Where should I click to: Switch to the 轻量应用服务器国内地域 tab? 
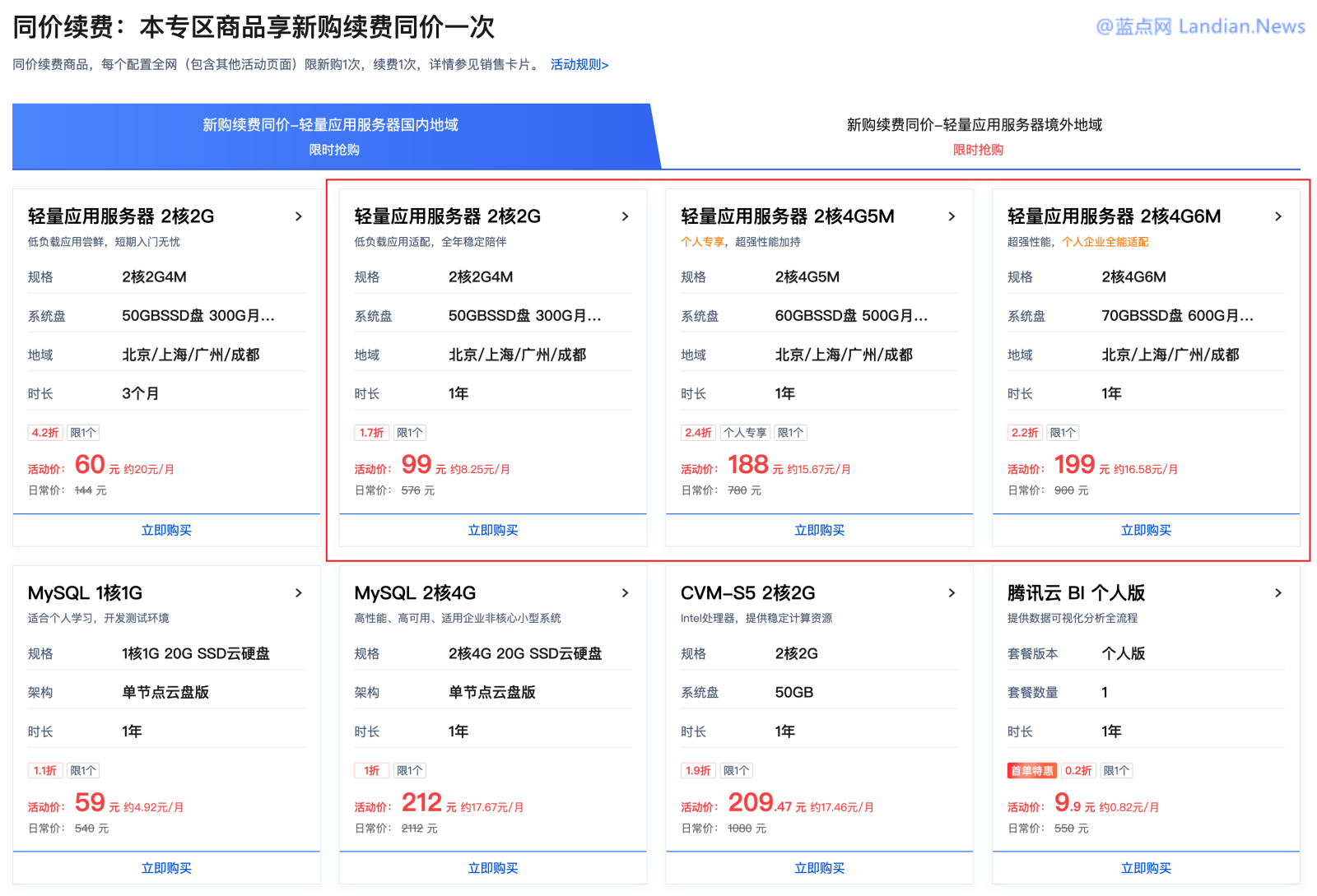[x=329, y=125]
